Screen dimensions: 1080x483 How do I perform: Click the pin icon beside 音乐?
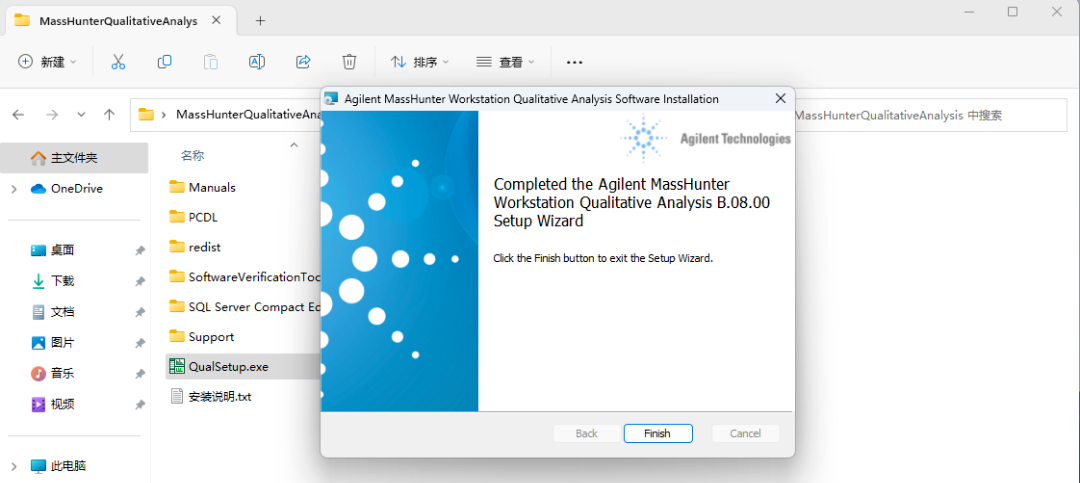coord(140,374)
